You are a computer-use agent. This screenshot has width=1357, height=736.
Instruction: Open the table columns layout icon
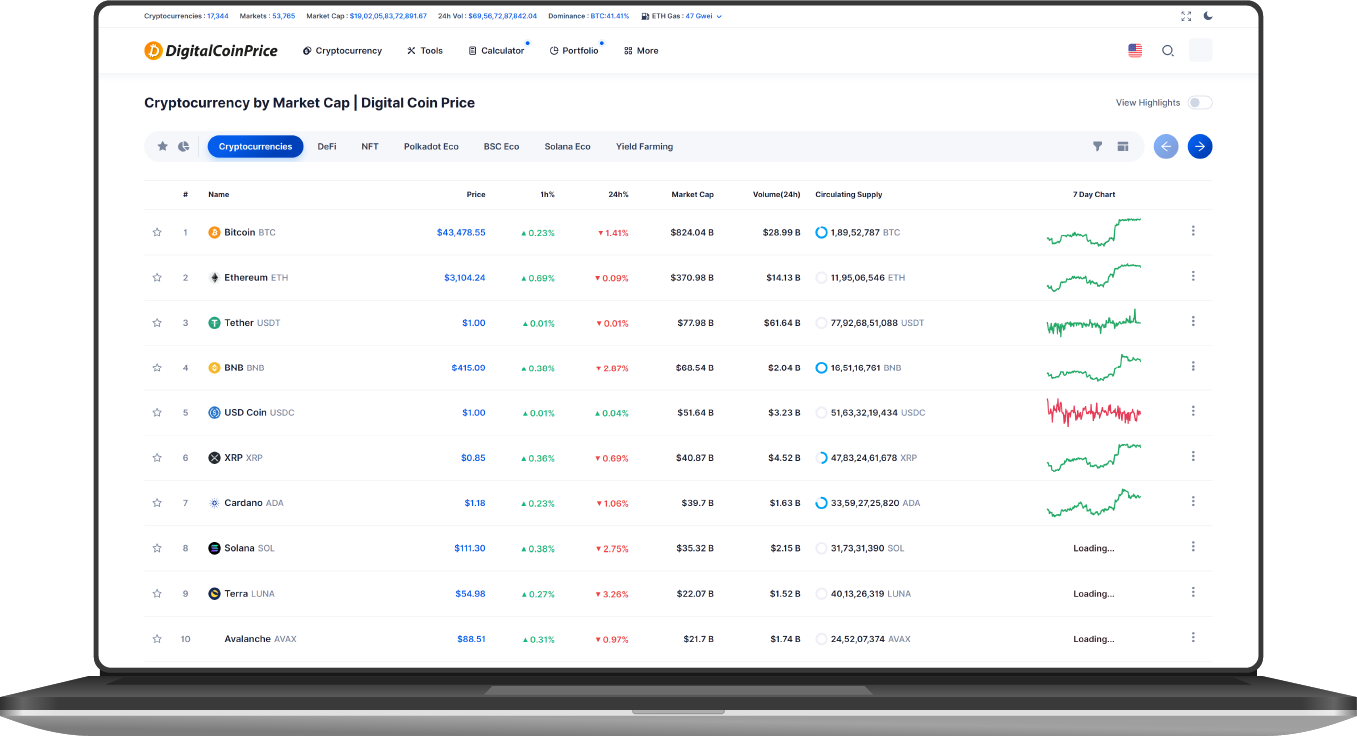[x=1123, y=146]
